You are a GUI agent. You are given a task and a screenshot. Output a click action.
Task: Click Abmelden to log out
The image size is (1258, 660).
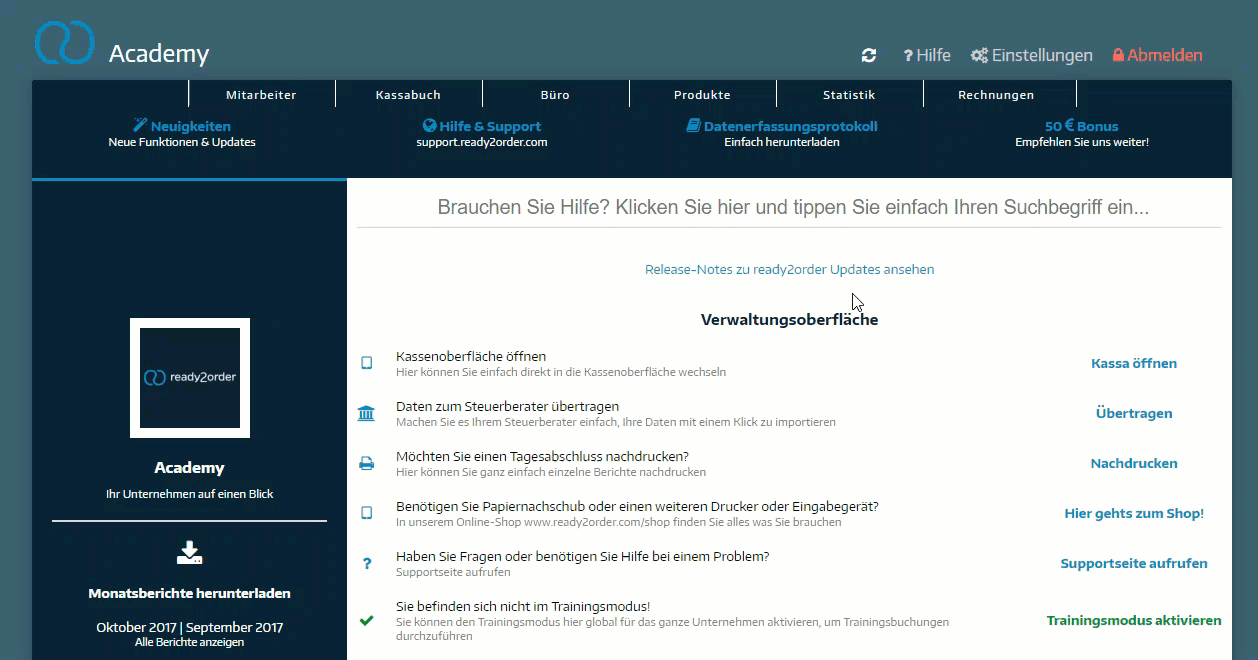(1157, 56)
